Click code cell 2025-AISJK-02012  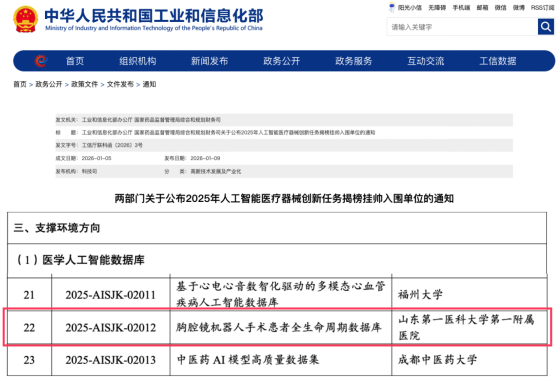(x=110, y=327)
